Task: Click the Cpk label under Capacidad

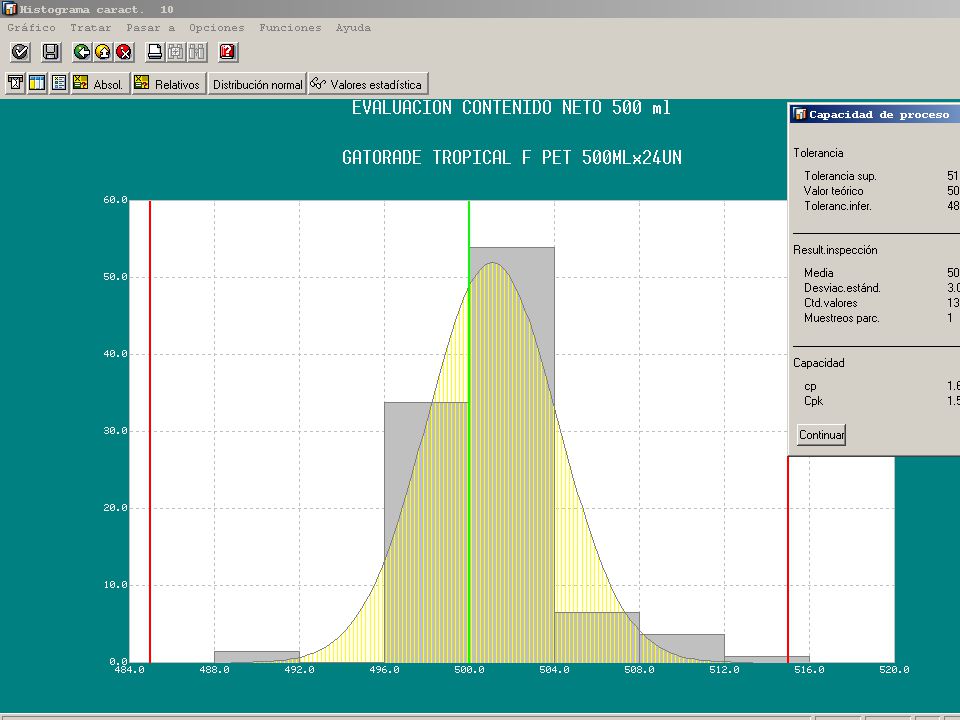Action: click(813, 401)
